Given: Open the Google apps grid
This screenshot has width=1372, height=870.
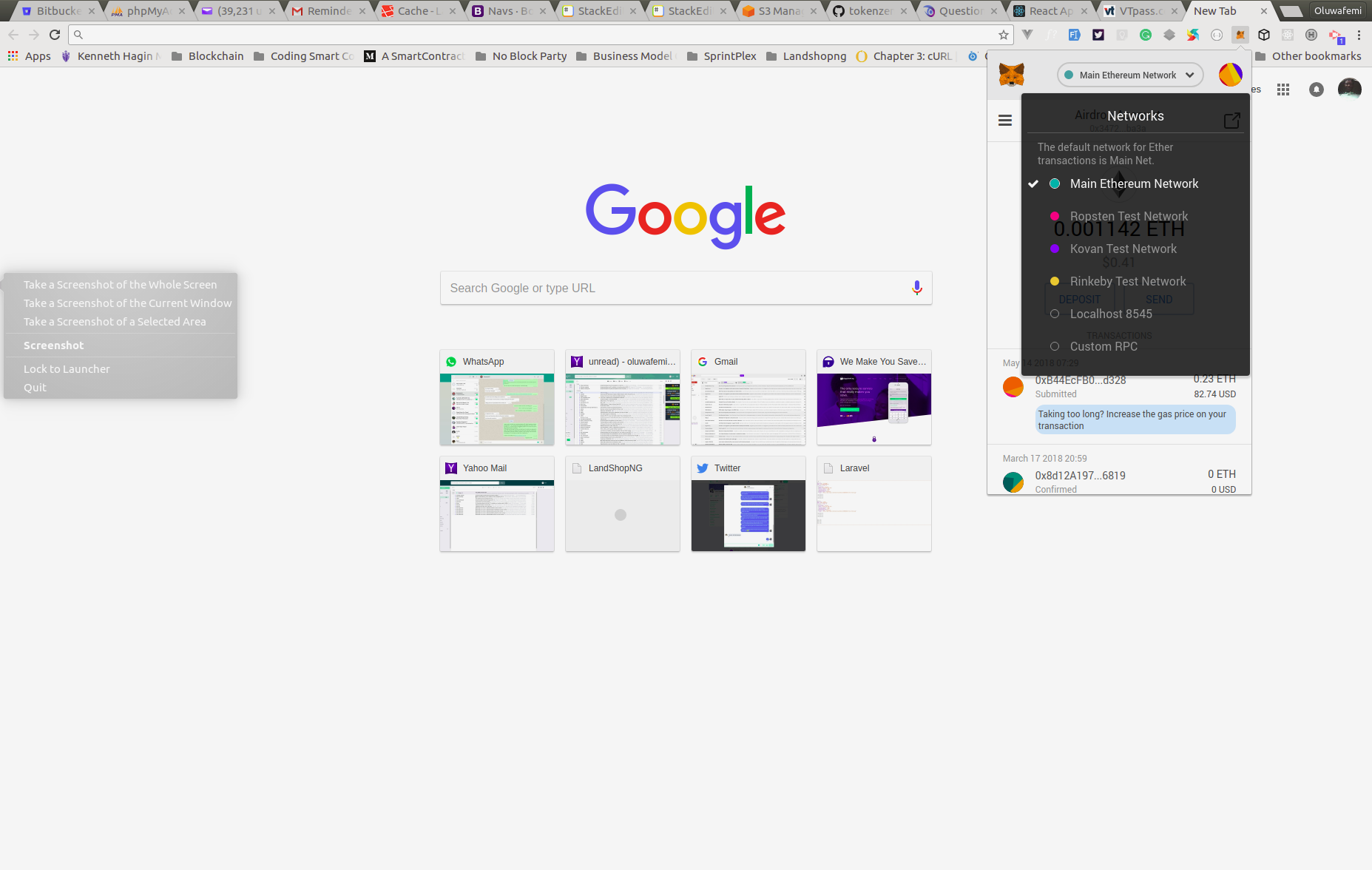Looking at the screenshot, I should coord(1283,90).
